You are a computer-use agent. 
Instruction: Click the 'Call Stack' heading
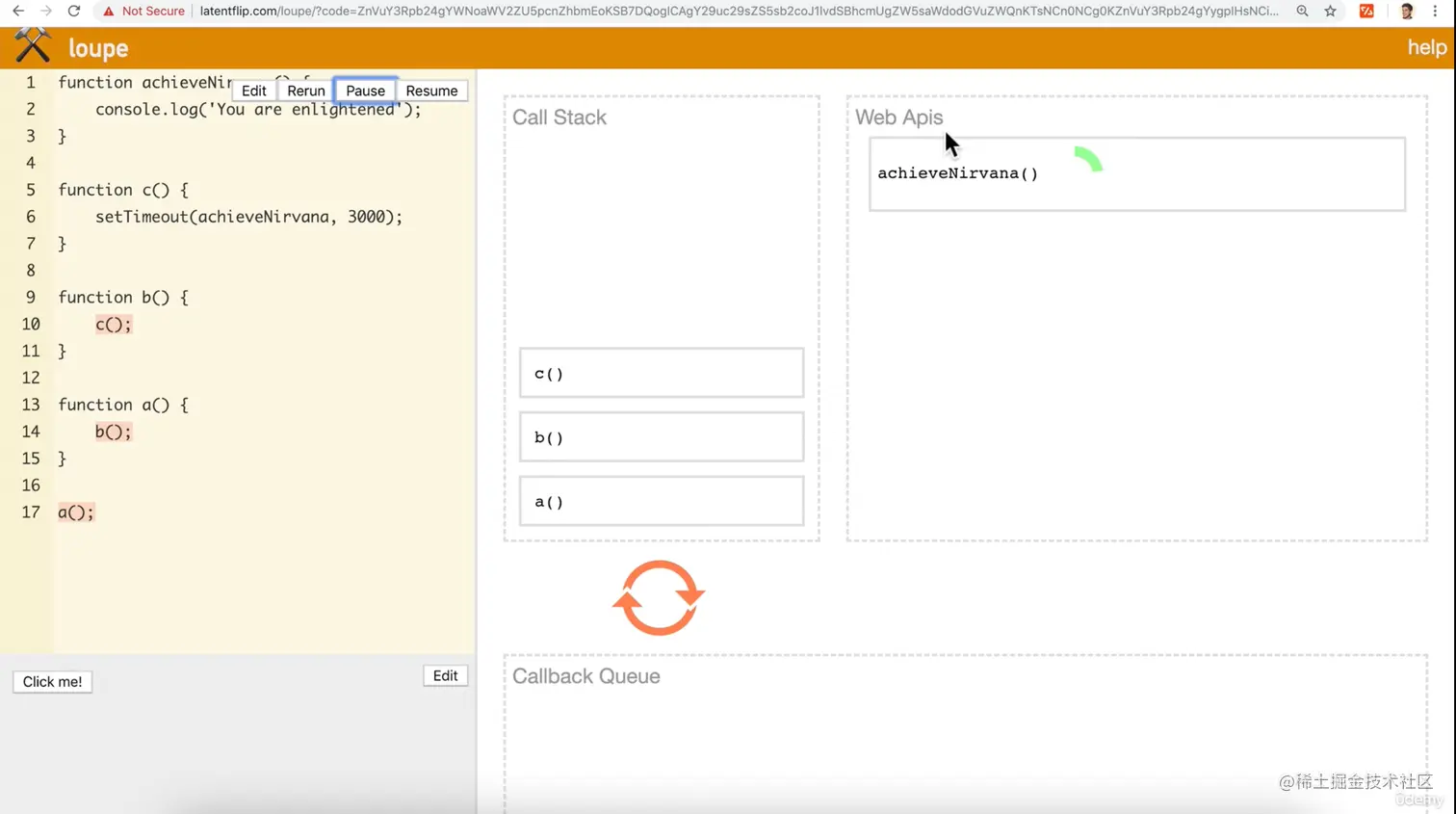(559, 118)
